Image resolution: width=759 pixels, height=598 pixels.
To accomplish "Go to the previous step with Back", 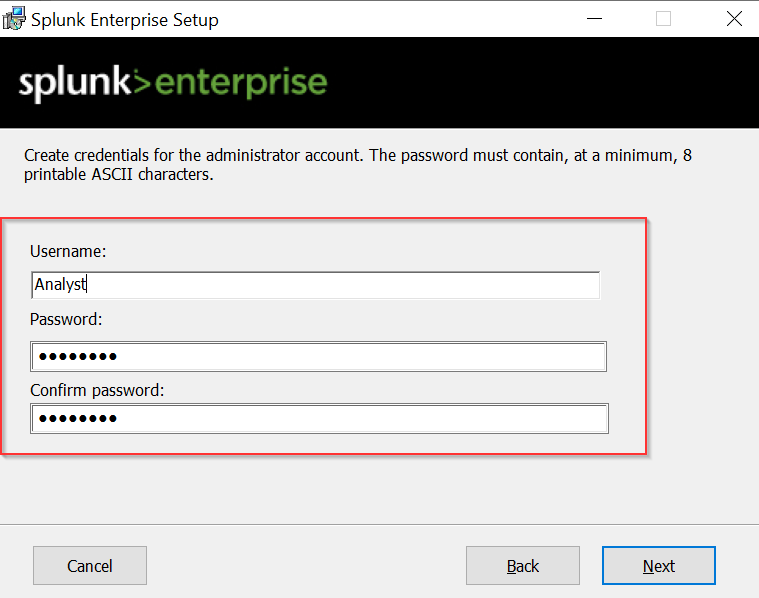I will tap(523, 566).
